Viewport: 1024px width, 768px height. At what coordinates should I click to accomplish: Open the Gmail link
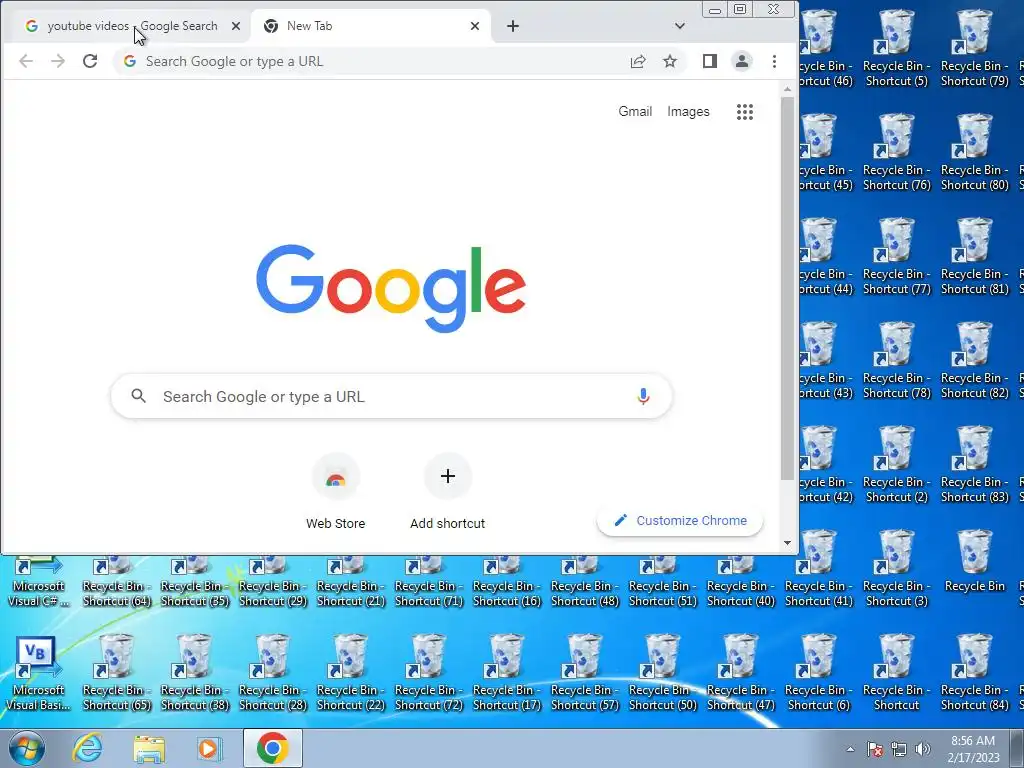tap(635, 112)
